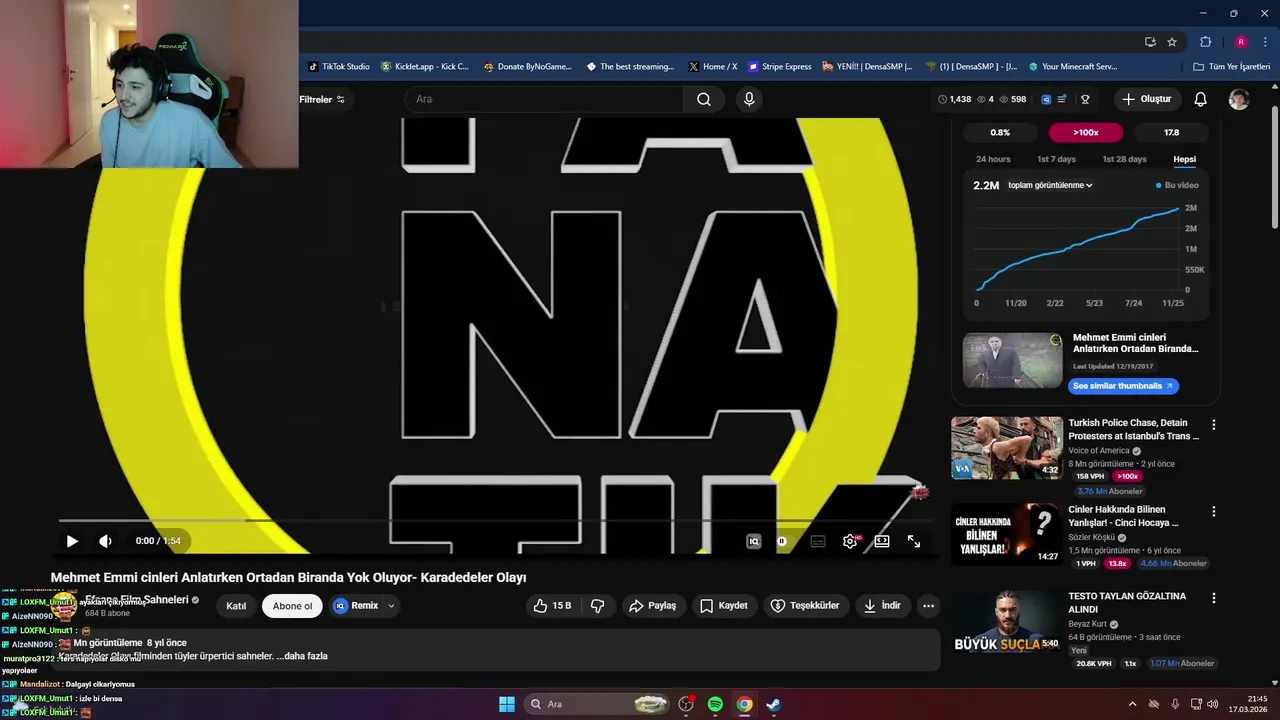This screenshot has height=720, width=1280.
Task: Click the Windows taskbar search box
Action: 598,704
